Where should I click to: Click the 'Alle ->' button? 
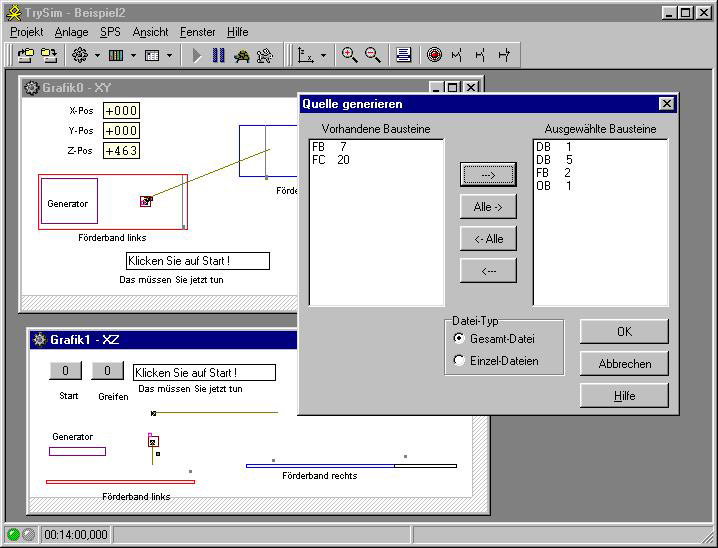(x=488, y=207)
